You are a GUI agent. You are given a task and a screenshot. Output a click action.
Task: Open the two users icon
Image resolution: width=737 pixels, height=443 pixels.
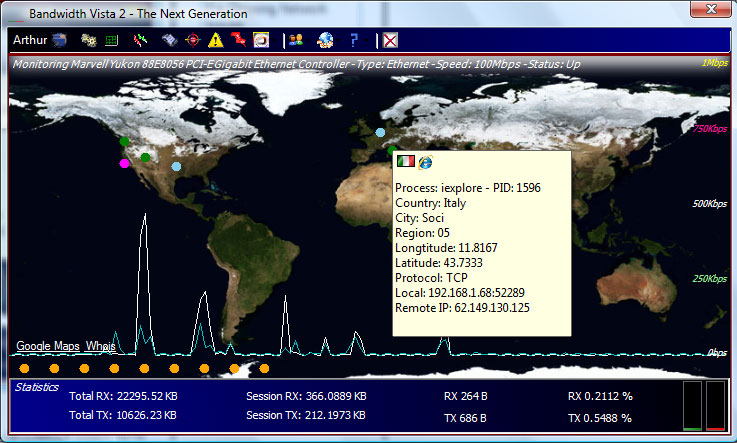(296, 40)
